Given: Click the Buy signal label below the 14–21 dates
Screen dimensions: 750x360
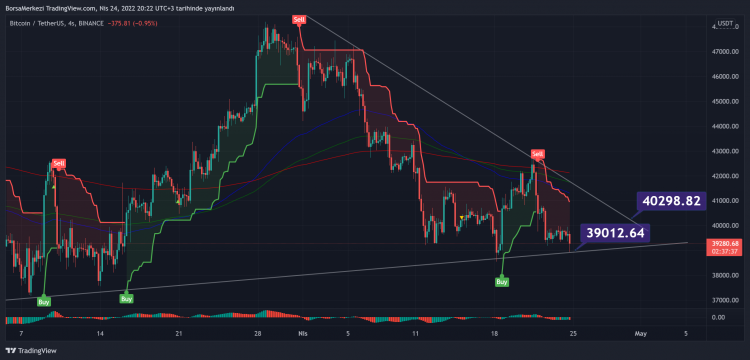Looking at the screenshot, I should [x=126, y=299].
